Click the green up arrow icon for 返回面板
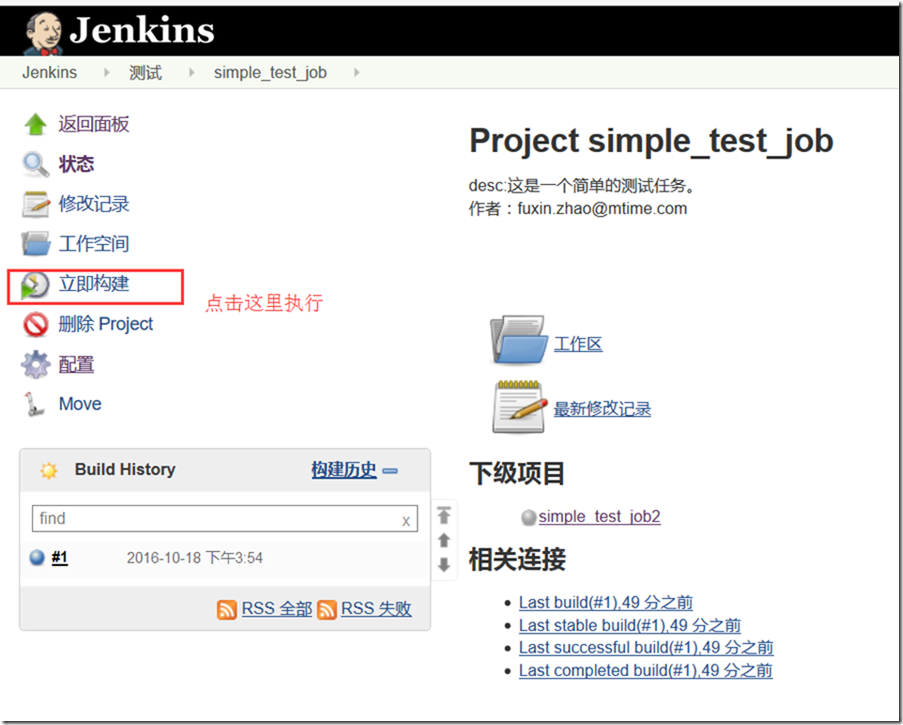Viewport: 903px width, 725px height. (x=36, y=124)
